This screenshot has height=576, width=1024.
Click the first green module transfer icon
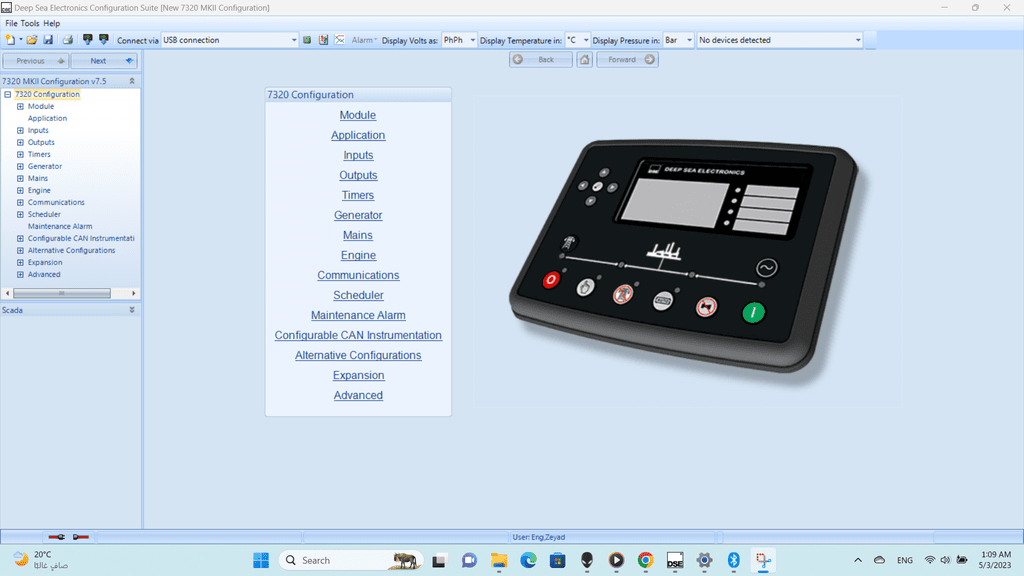88,40
